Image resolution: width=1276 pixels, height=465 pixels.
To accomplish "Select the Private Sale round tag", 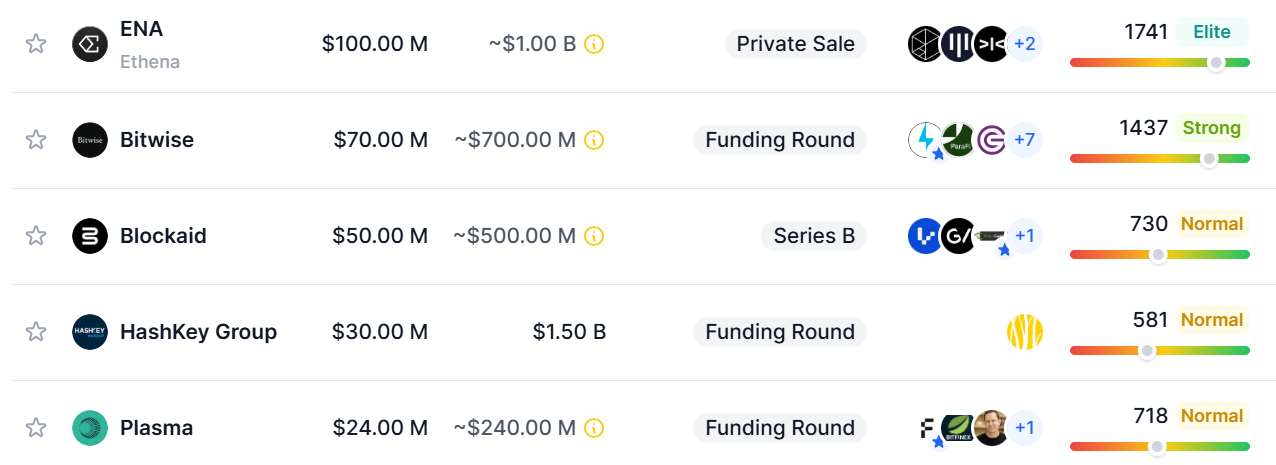I will tap(796, 44).
